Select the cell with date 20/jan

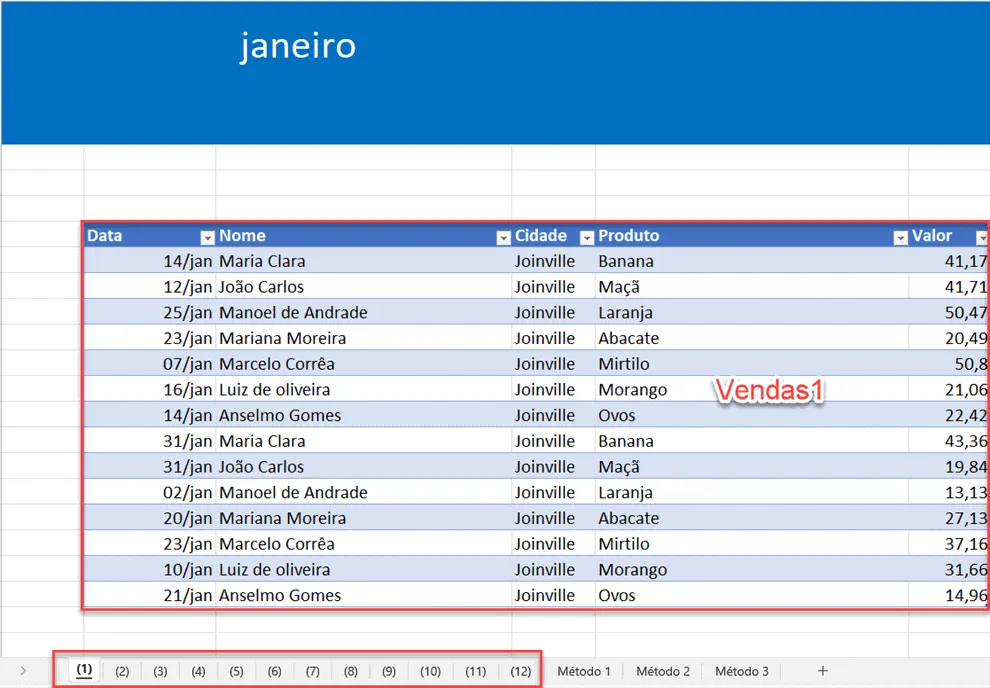click(x=150, y=518)
